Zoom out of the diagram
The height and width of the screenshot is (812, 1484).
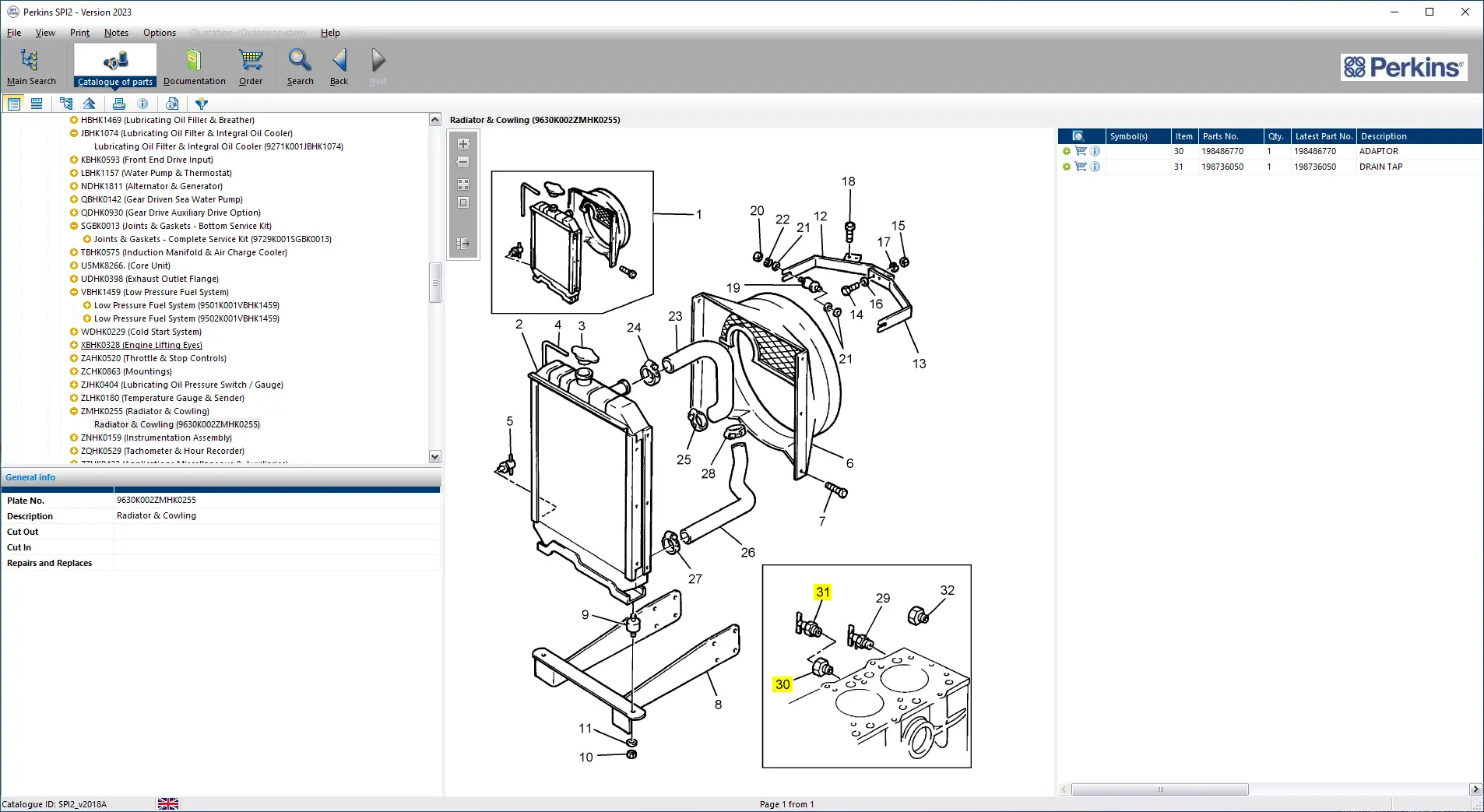pos(463,163)
